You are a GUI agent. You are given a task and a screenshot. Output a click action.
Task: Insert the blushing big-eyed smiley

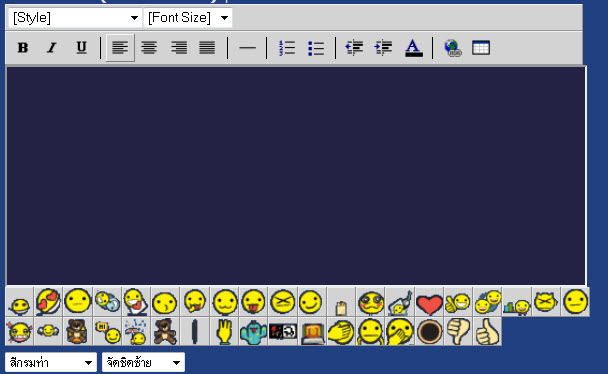371,302
